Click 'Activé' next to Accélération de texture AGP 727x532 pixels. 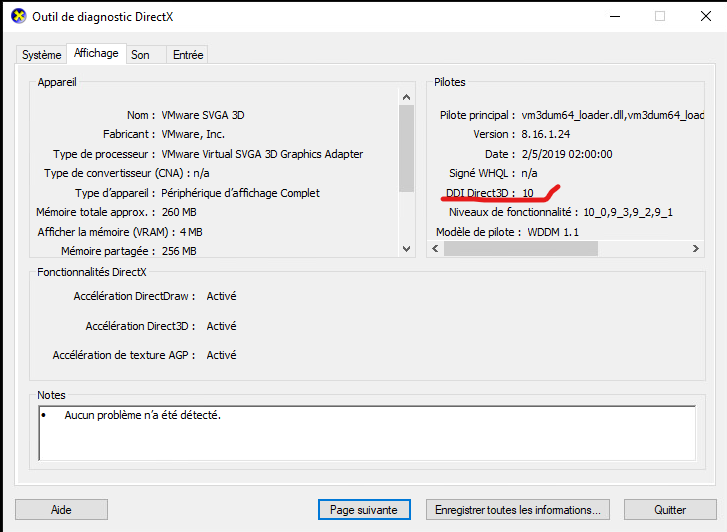coord(221,355)
